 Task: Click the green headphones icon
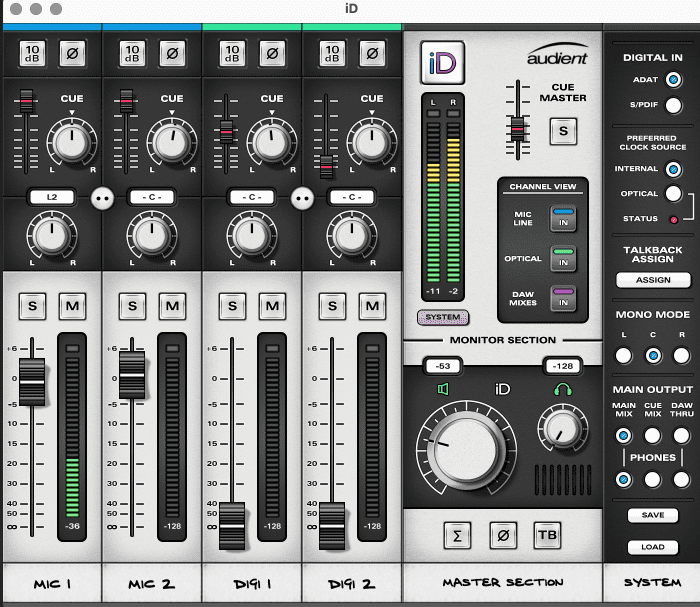pyautogui.click(x=563, y=389)
